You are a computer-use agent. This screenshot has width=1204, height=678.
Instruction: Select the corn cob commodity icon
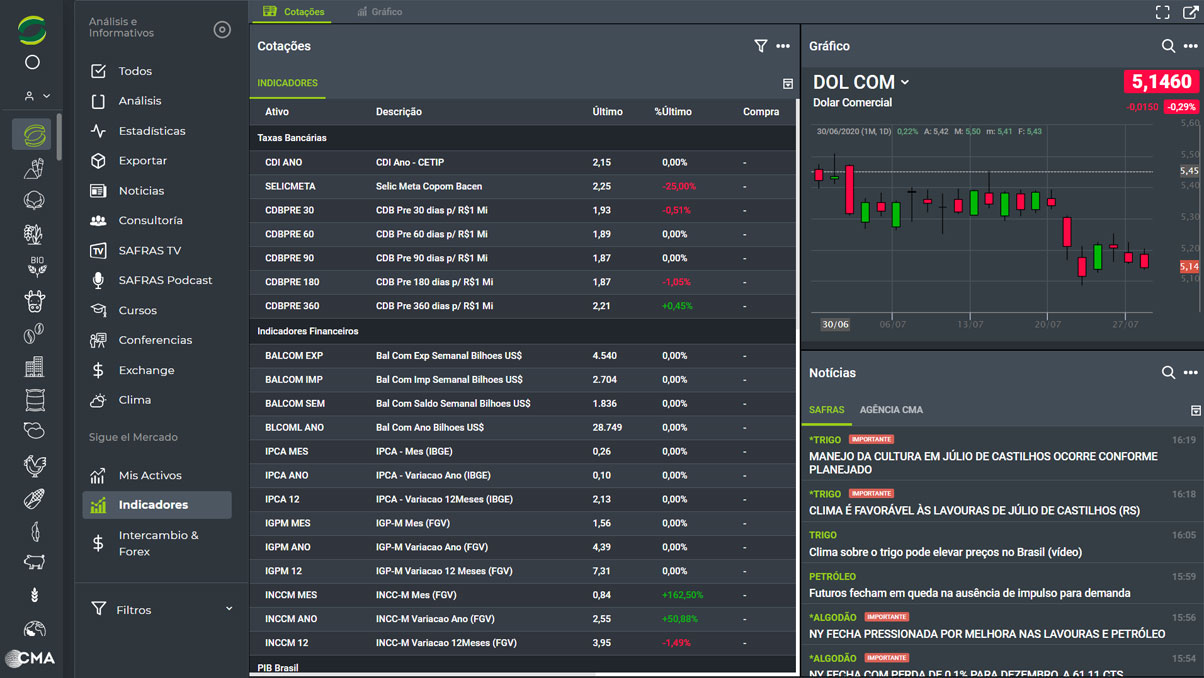34,498
